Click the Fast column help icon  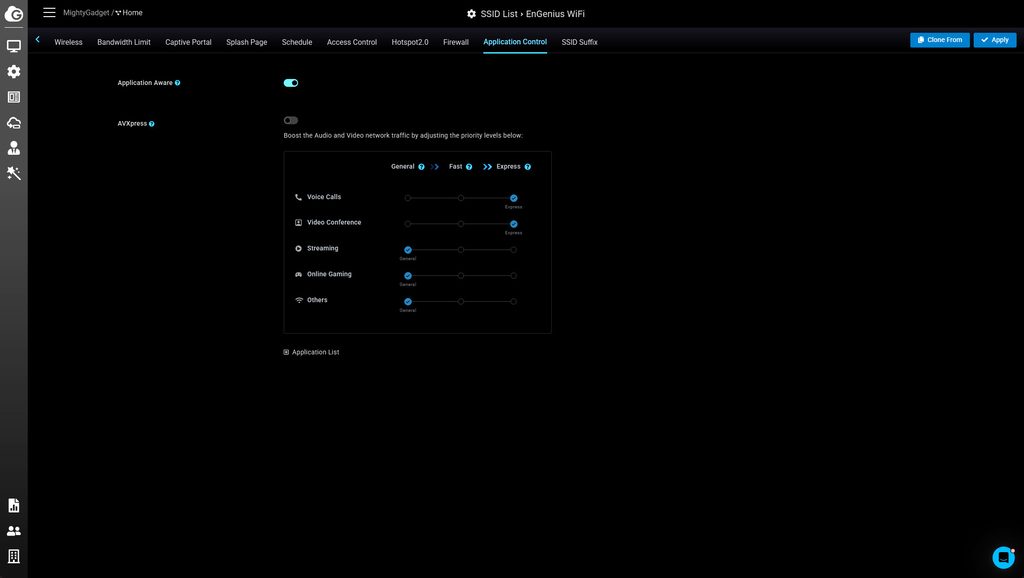[x=469, y=167]
